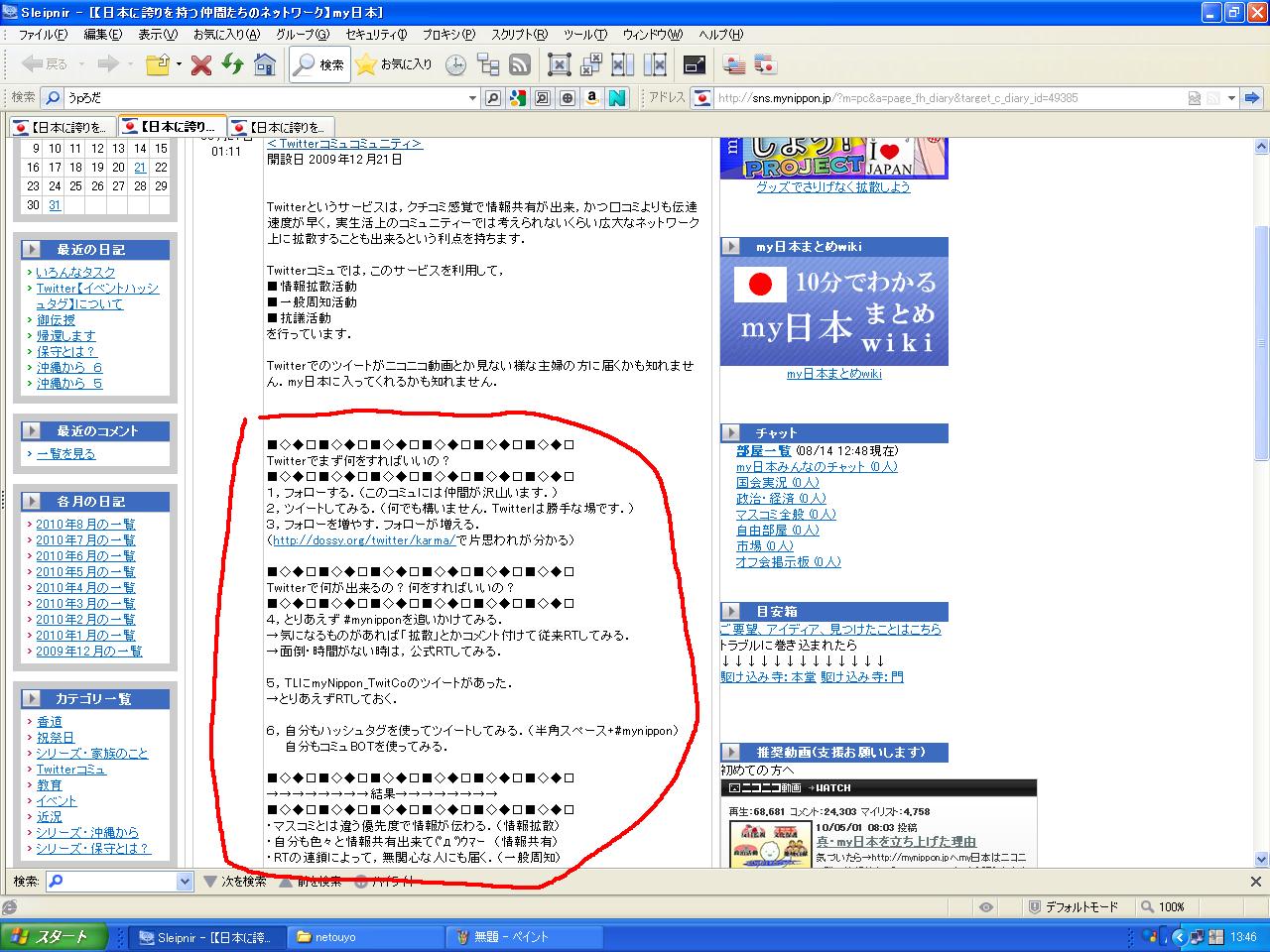Open the folder icon dropdown arrow
This screenshot has width=1270, height=952.
click(179, 65)
